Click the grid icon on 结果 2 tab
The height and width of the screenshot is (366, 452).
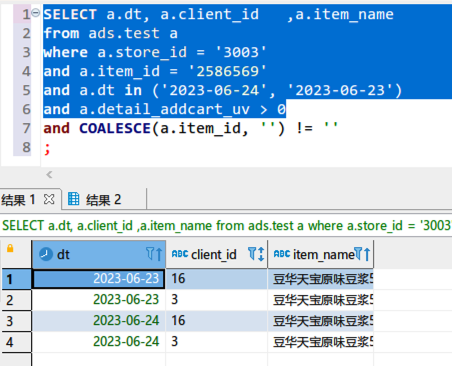pos(74,199)
